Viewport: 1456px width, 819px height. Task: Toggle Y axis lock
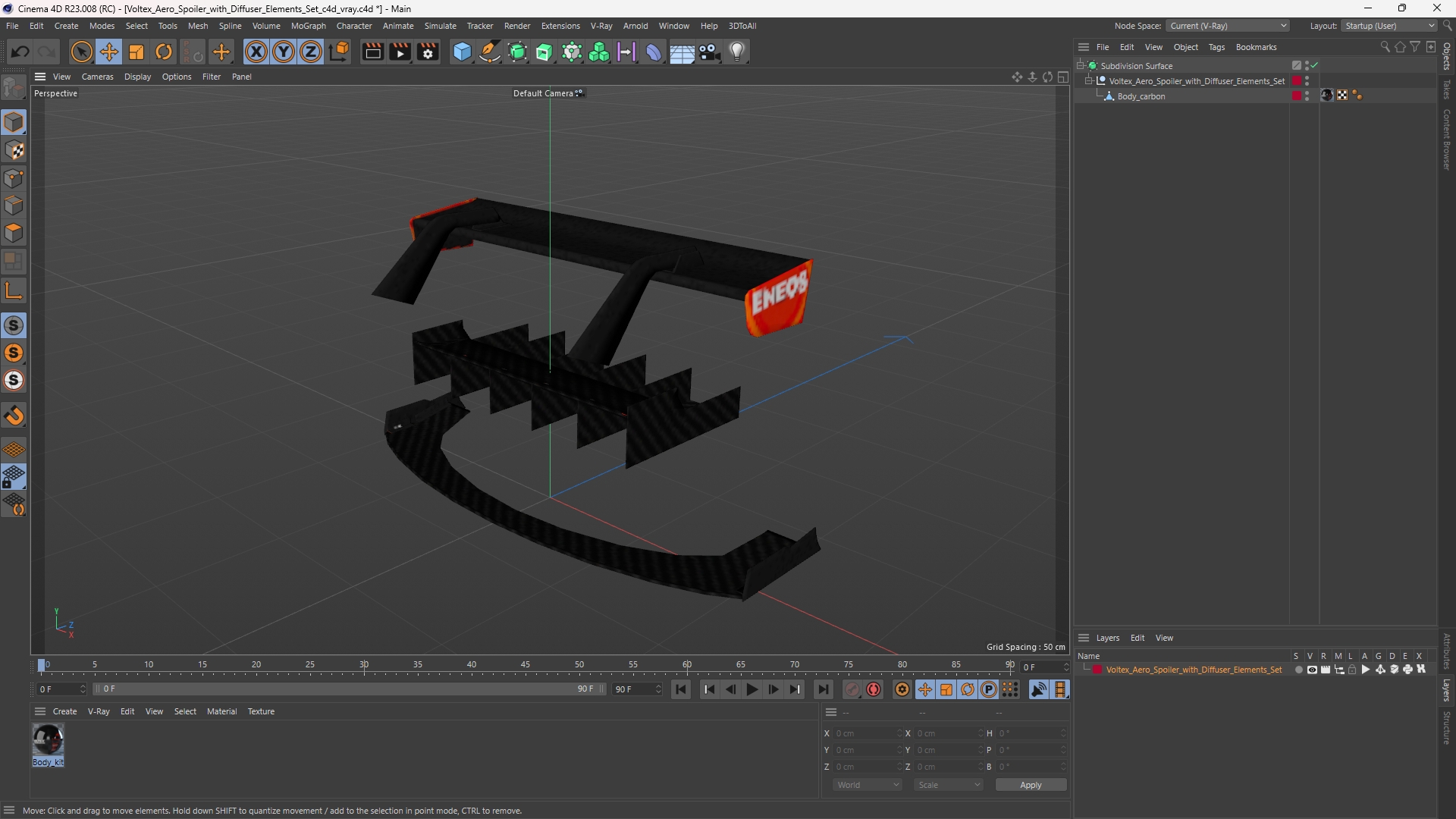(x=284, y=52)
